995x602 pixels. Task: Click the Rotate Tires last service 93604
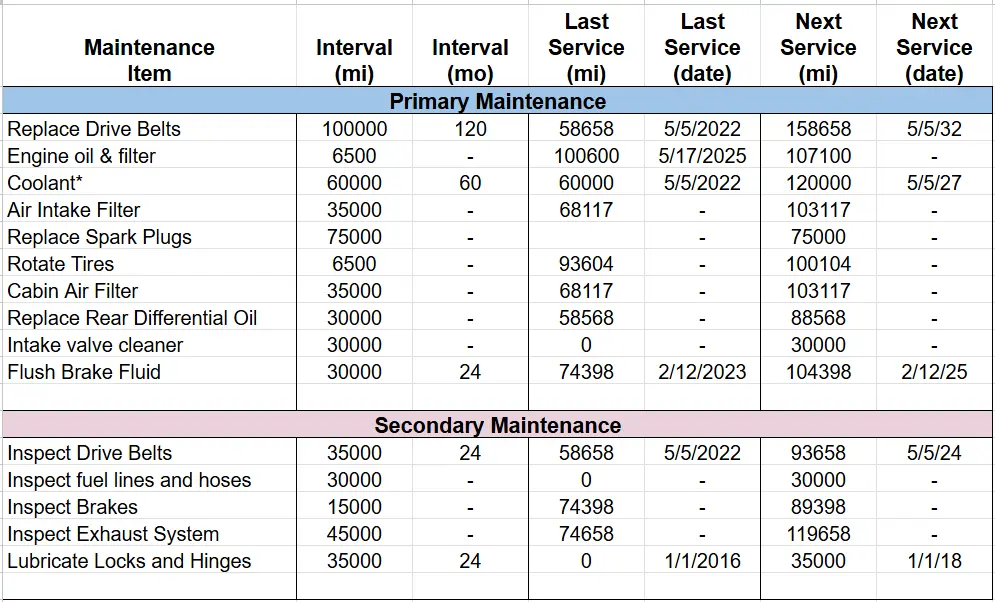(x=586, y=264)
